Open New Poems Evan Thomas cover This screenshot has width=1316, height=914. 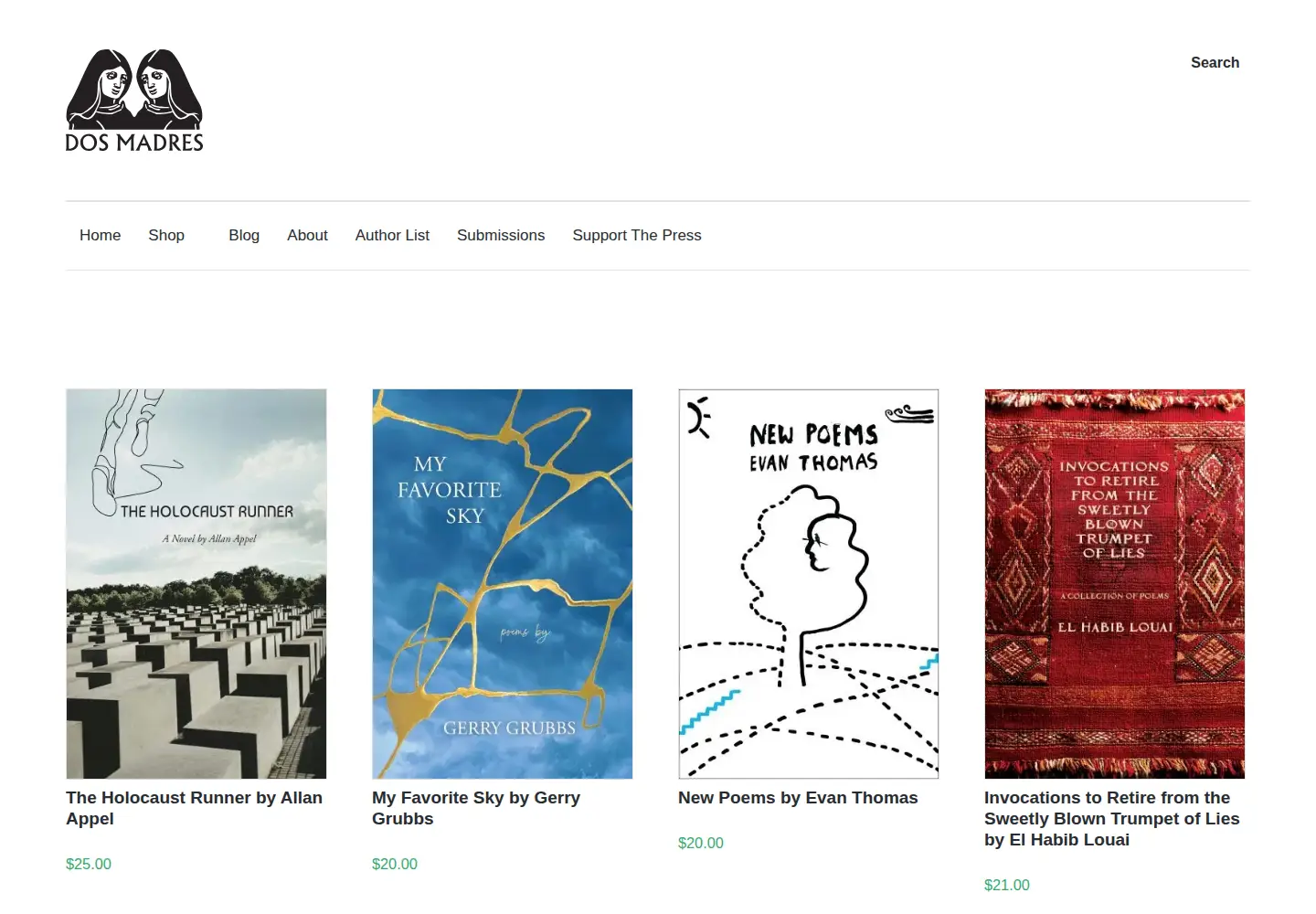809,584
